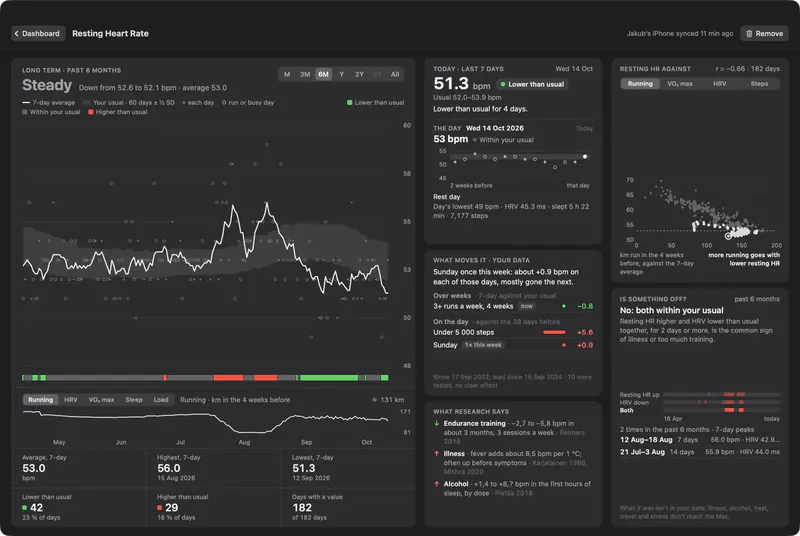Select the 3M time range
The width and height of the screenshot is (800, 536).
(305, 74)
